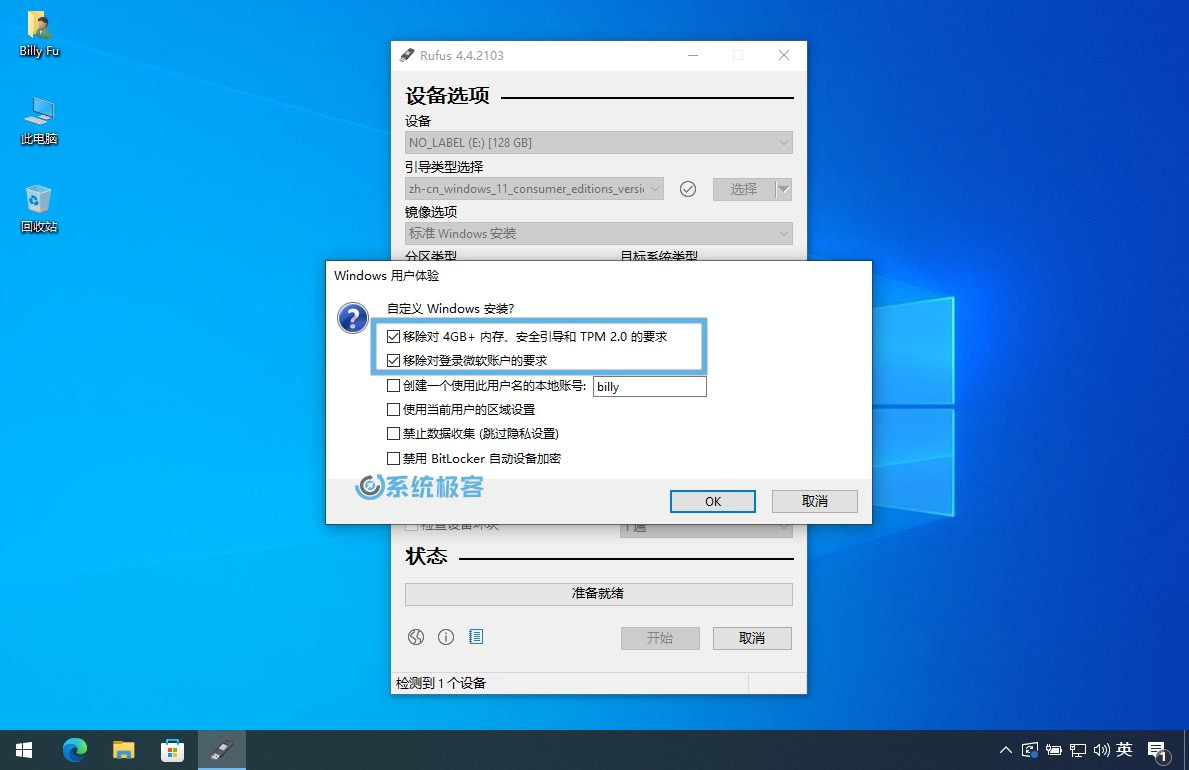
Task: Cancel the Windows 用户体验 dialog
Action: pyautogui.click(x=814, y=501)
